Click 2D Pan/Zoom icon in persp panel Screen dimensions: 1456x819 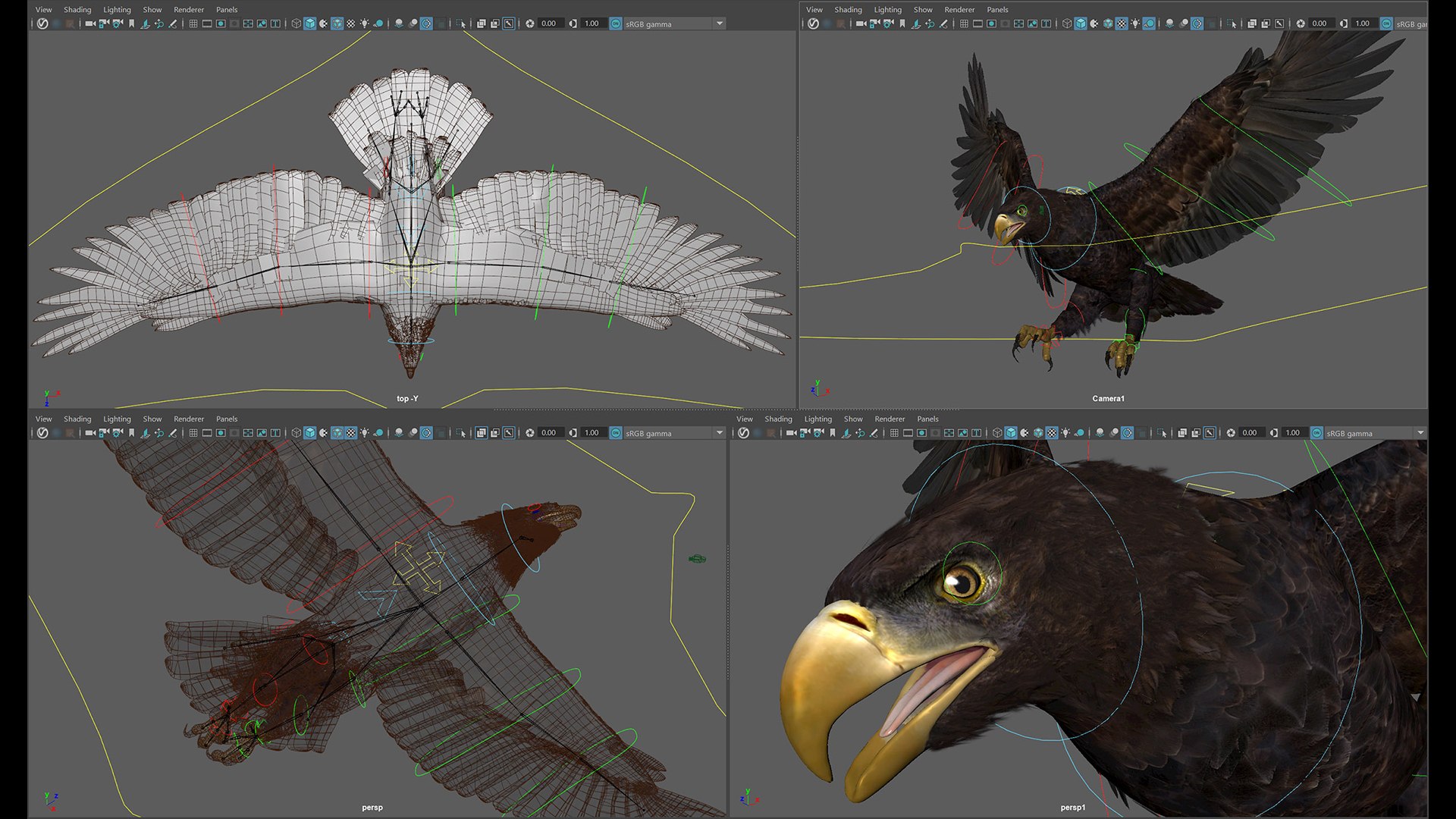coord(158,433)
